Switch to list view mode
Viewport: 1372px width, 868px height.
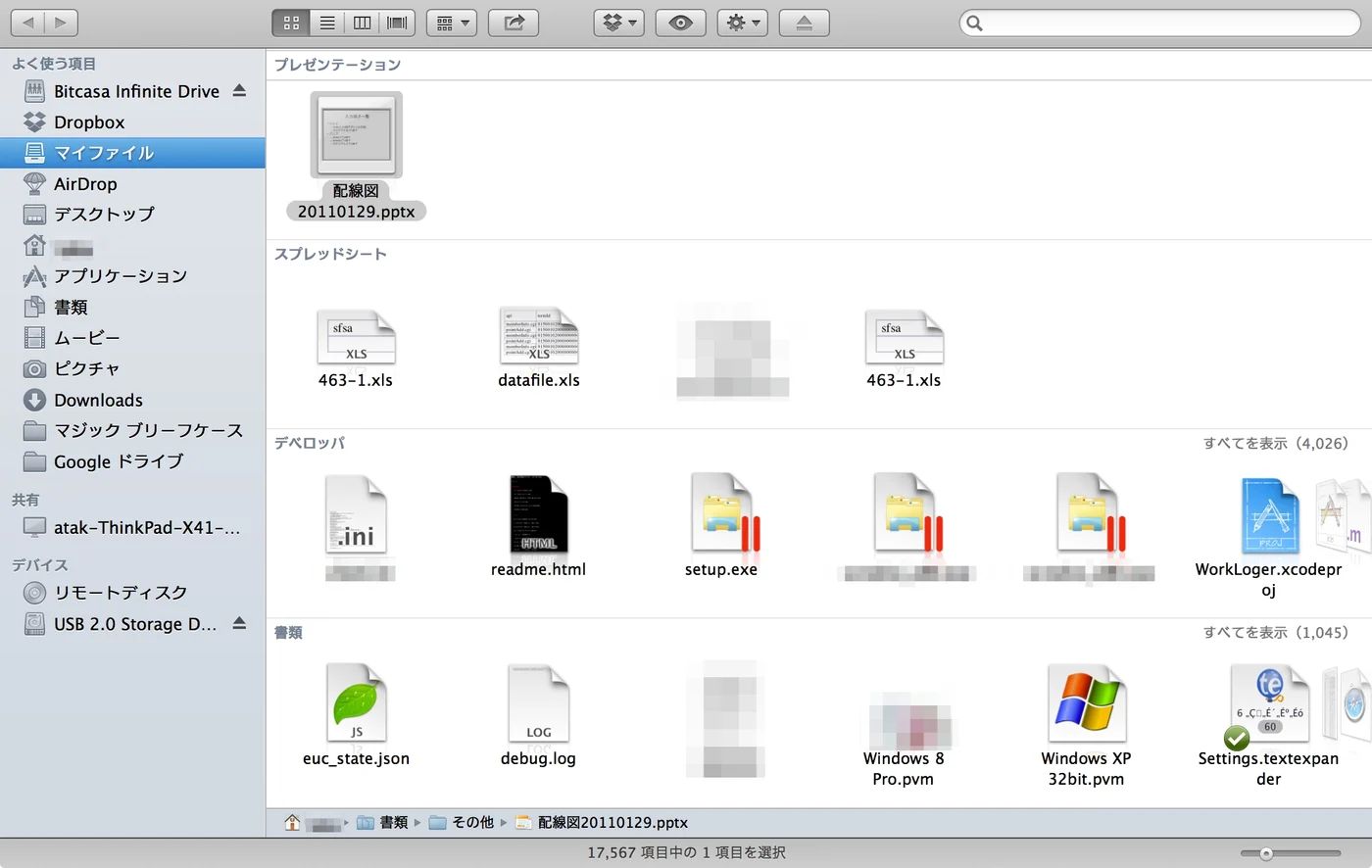pyautogui.click(x=327, y=23)
